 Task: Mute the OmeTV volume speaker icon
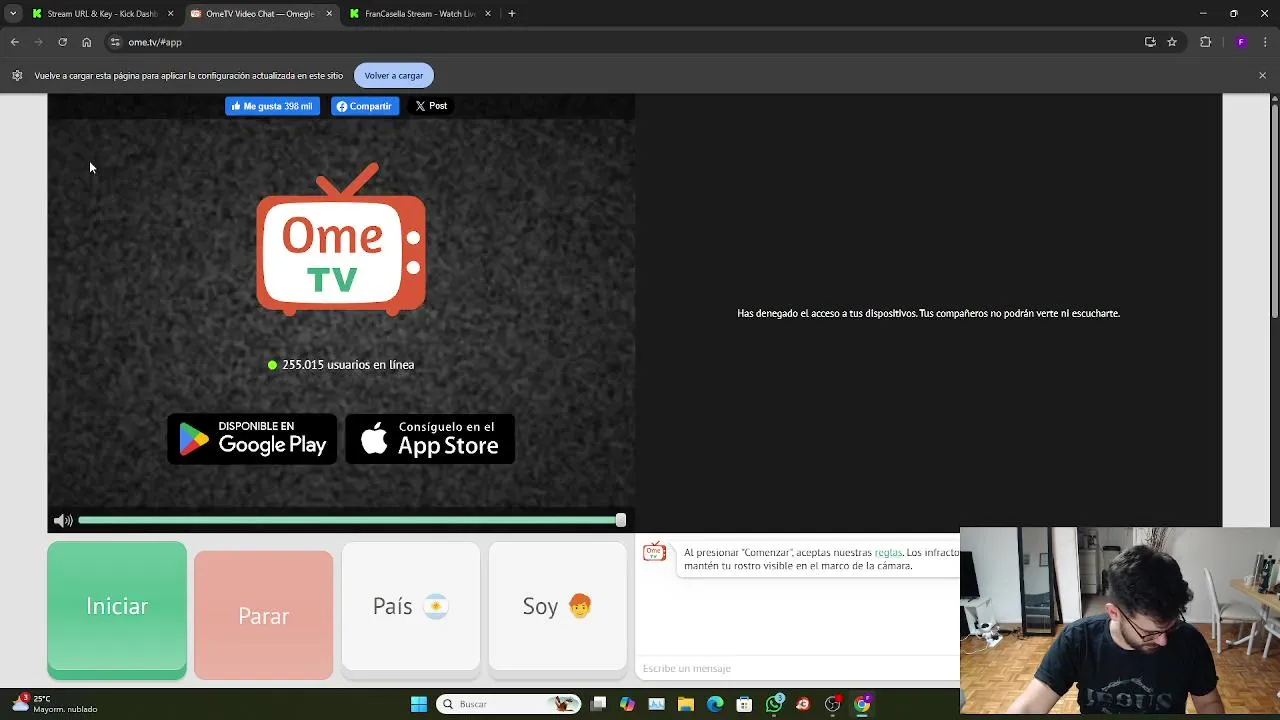(63, 520)
